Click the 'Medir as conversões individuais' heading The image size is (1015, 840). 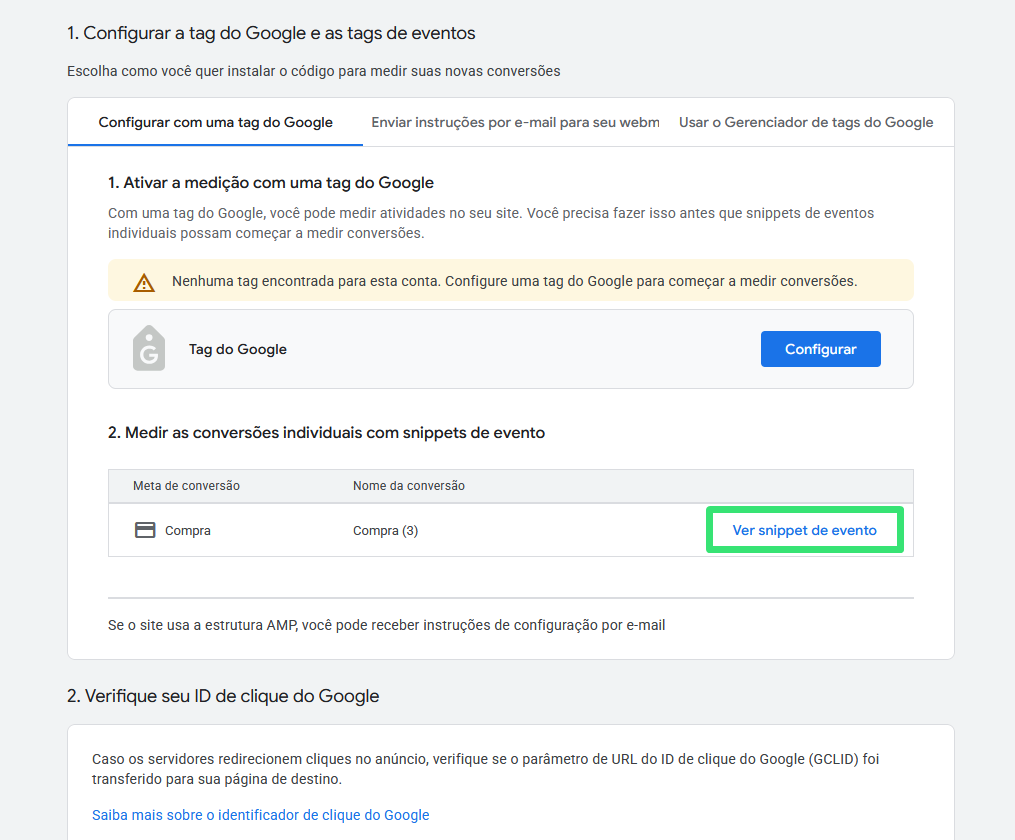[326, 433]
